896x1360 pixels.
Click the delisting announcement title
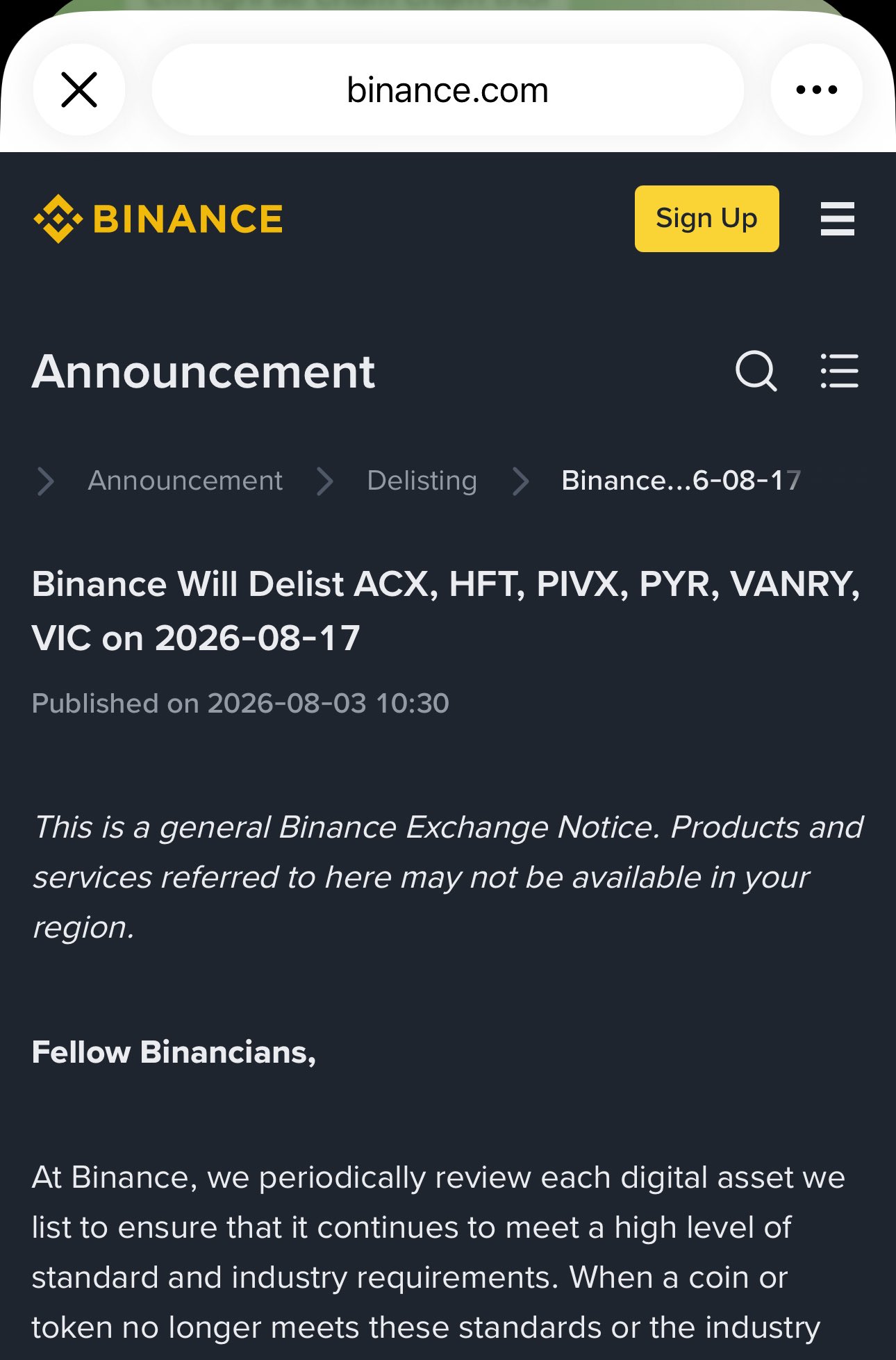pyautogui.click(x=446, y=611)
